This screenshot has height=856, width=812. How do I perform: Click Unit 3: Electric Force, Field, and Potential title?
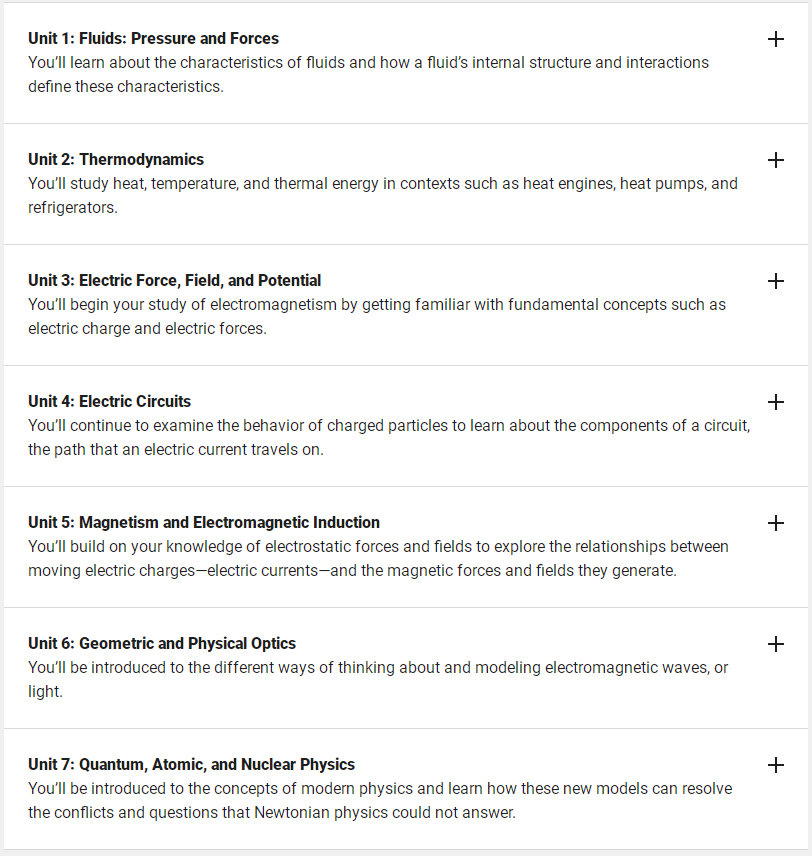coord(175,281)
